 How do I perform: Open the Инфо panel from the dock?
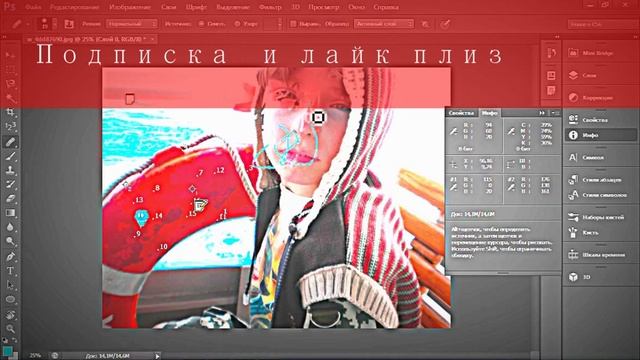(x=601, y=135)
